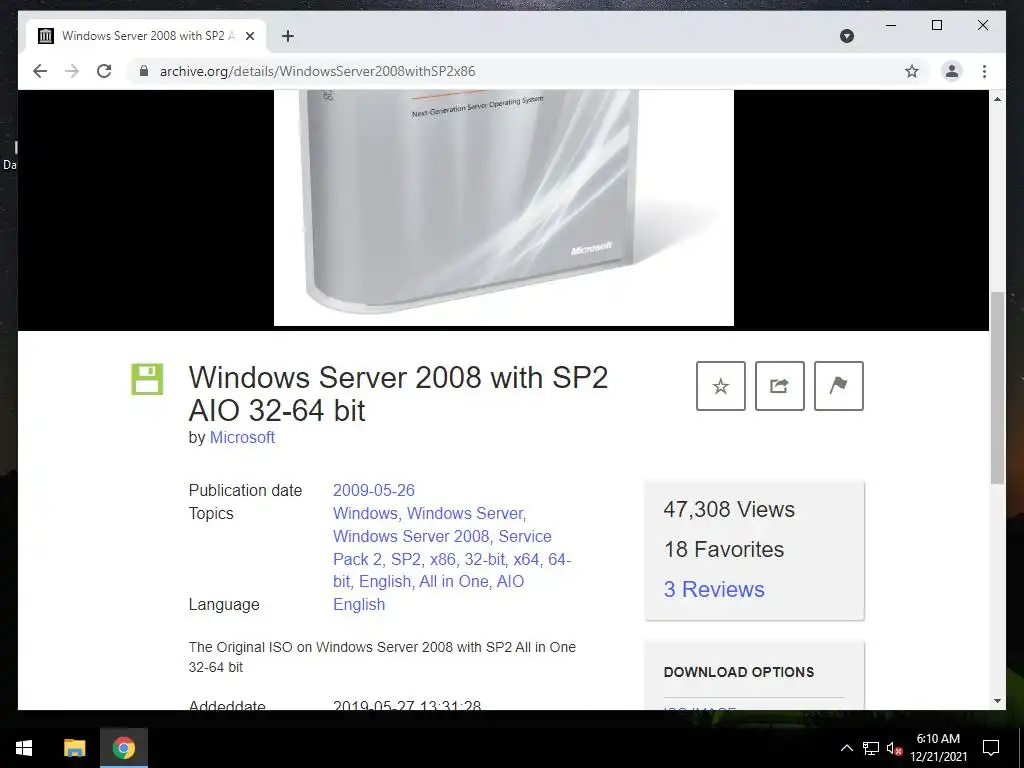Minimize the Chrome window
1024x768 pixels.
pyautogui.click(x=891, y=25)
